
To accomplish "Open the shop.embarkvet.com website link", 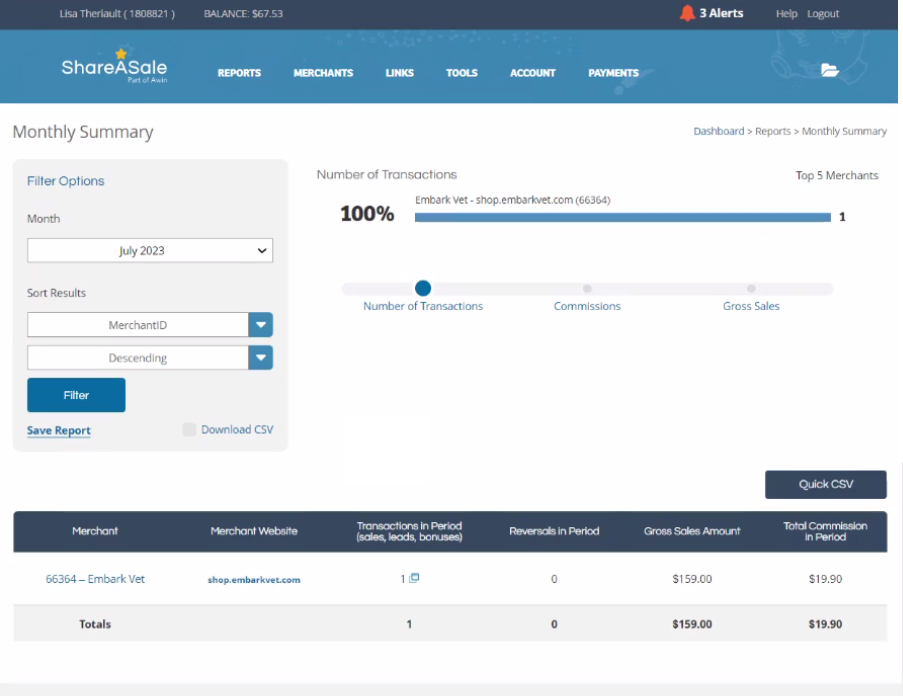I will [254, 580].
